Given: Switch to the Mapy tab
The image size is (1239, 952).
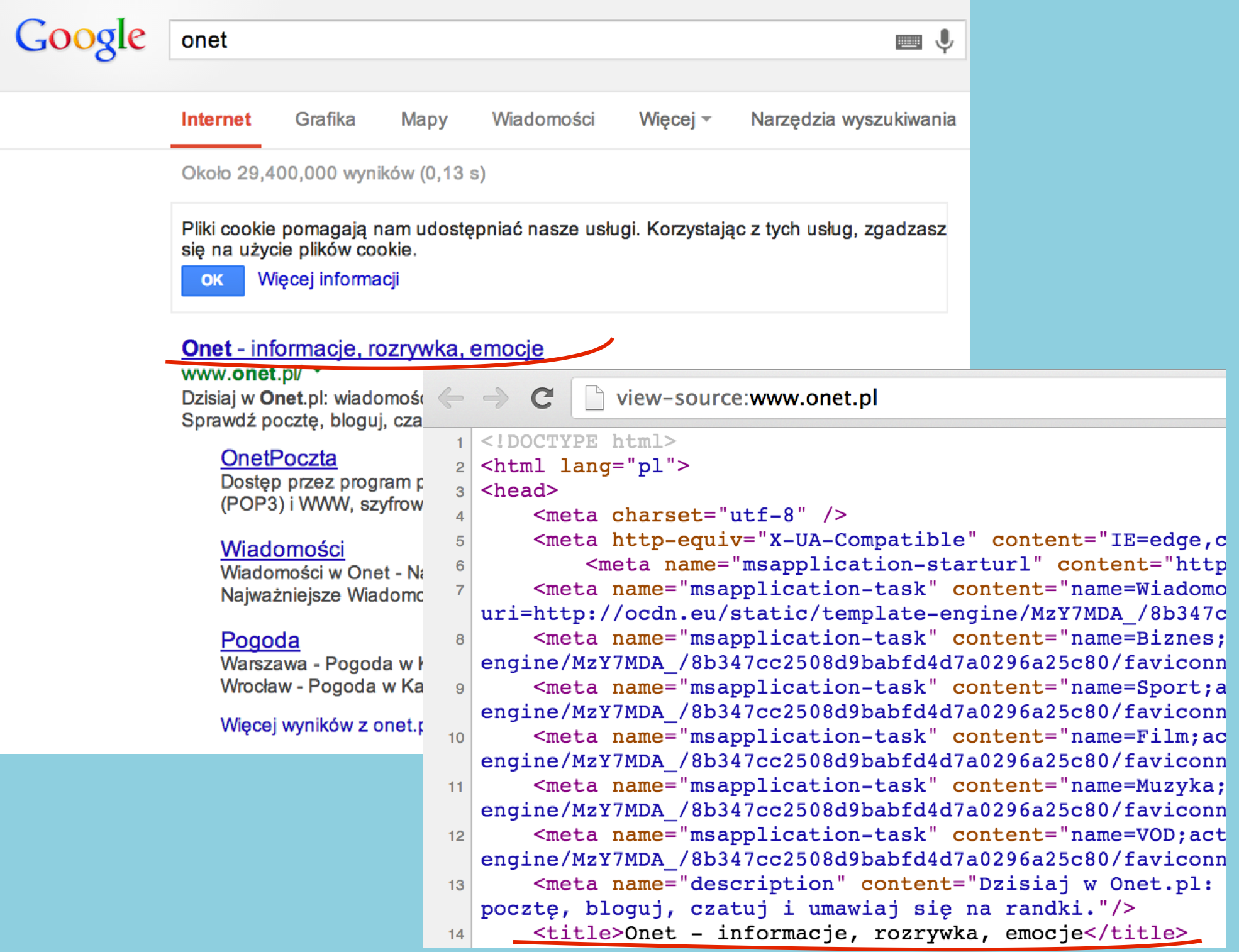Looking at the screenshot, I should (424, 119).
